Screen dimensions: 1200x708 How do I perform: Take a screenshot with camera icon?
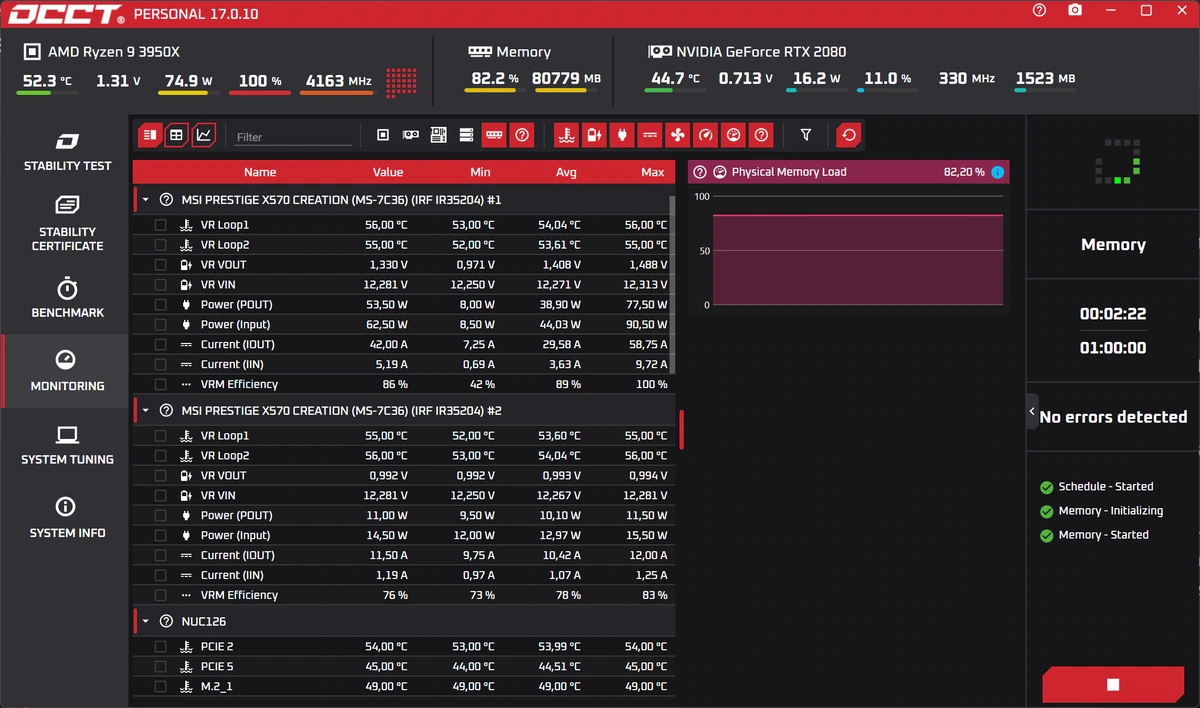[1075, 10]
